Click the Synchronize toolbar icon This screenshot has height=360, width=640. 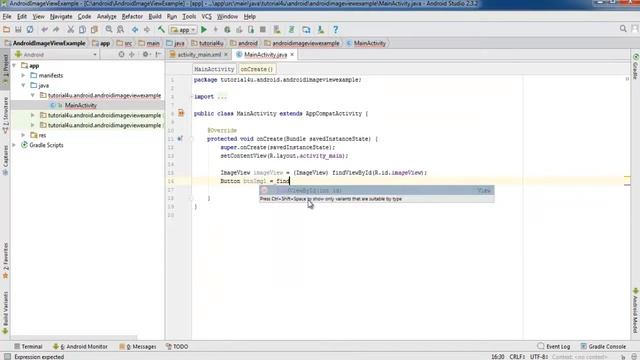coord(30,29)
